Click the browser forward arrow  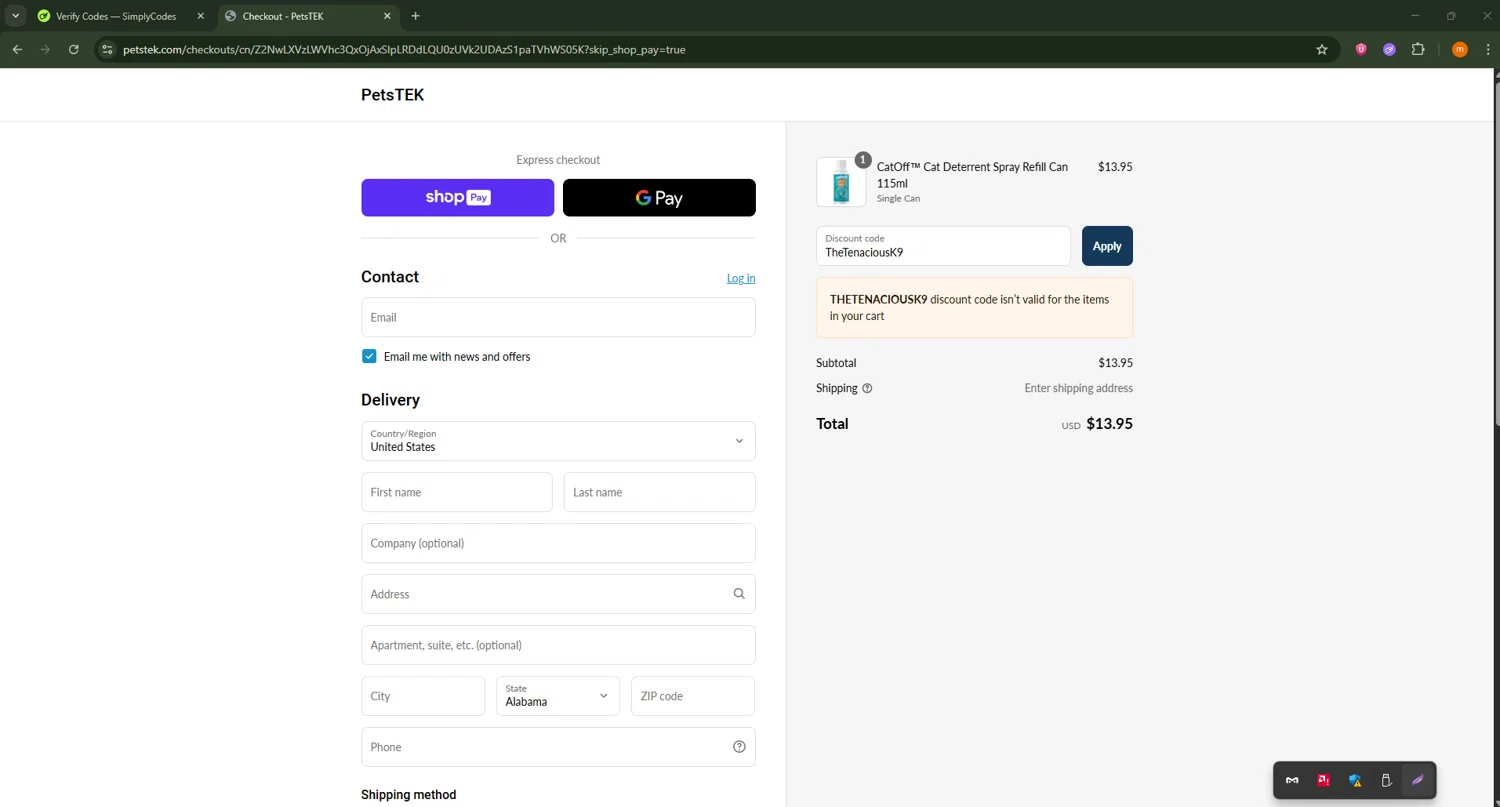click(x=45, y=49)
